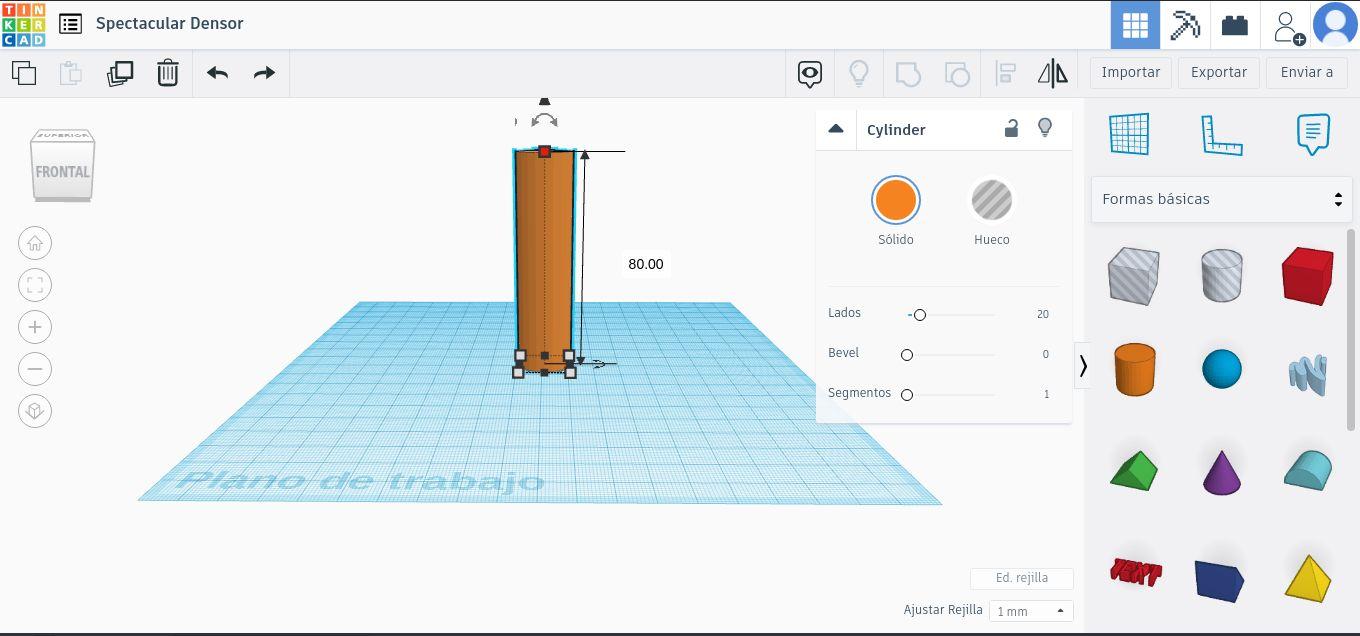Select the Ruler tool icon
The image size is (1360, 636).
[1221, 134]
